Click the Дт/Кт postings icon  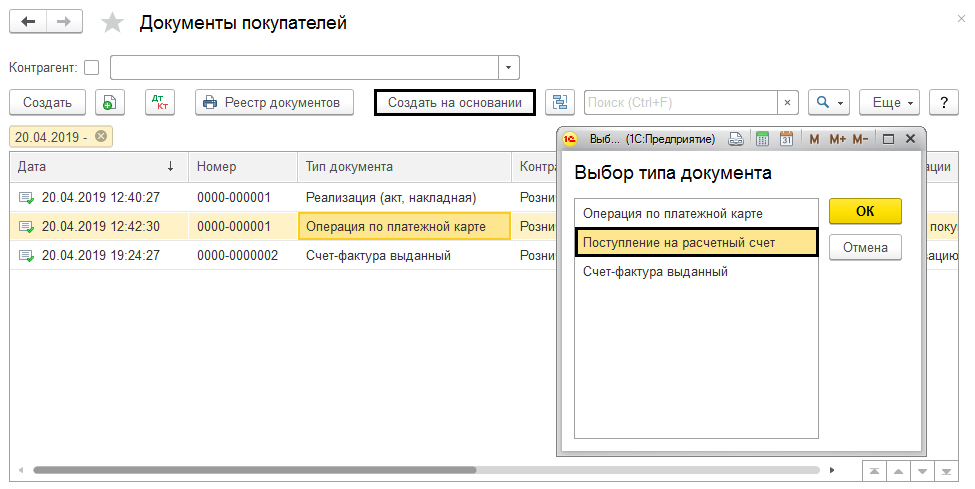coord(159,102)
